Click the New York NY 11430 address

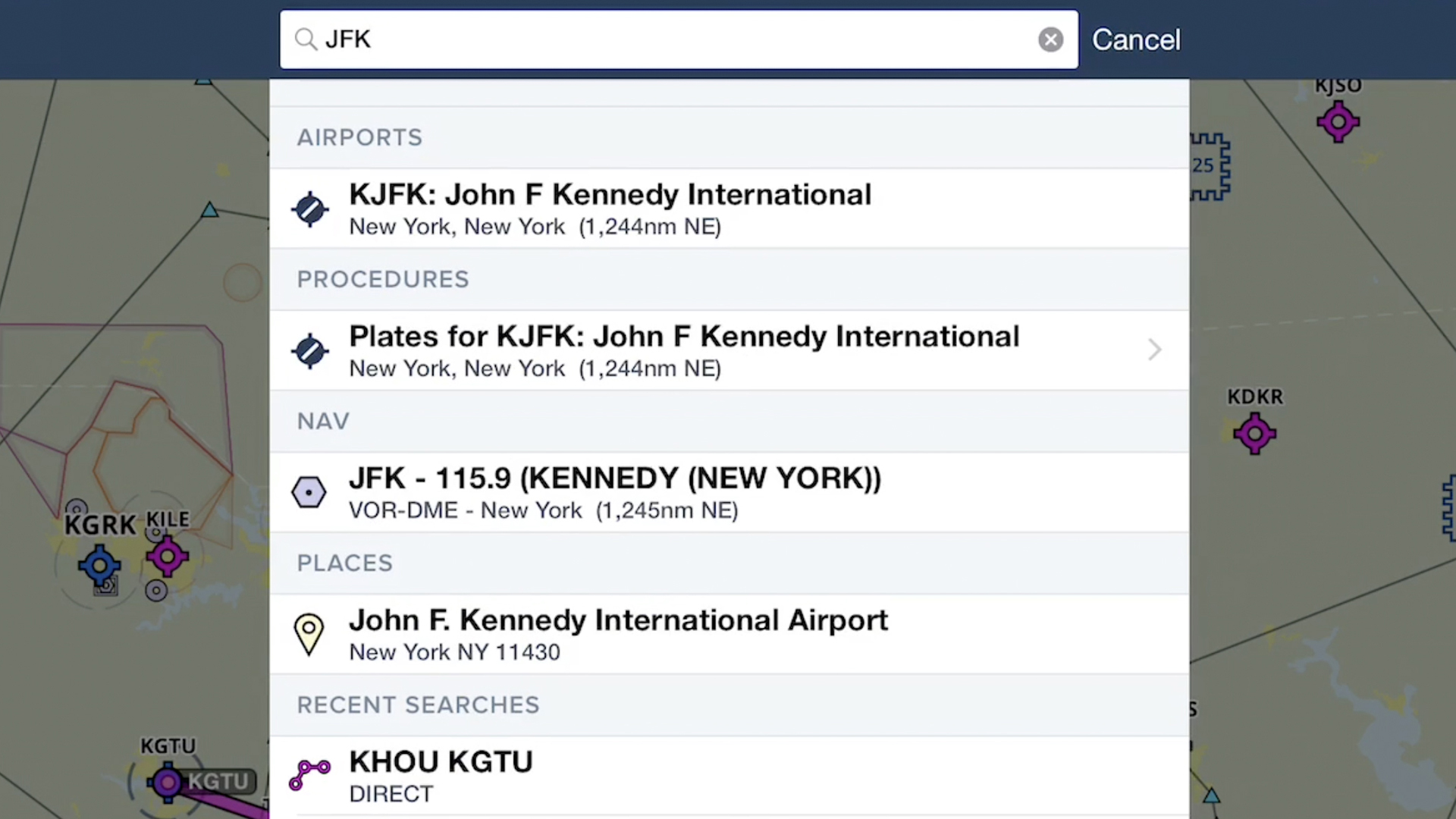pos(454,652)
